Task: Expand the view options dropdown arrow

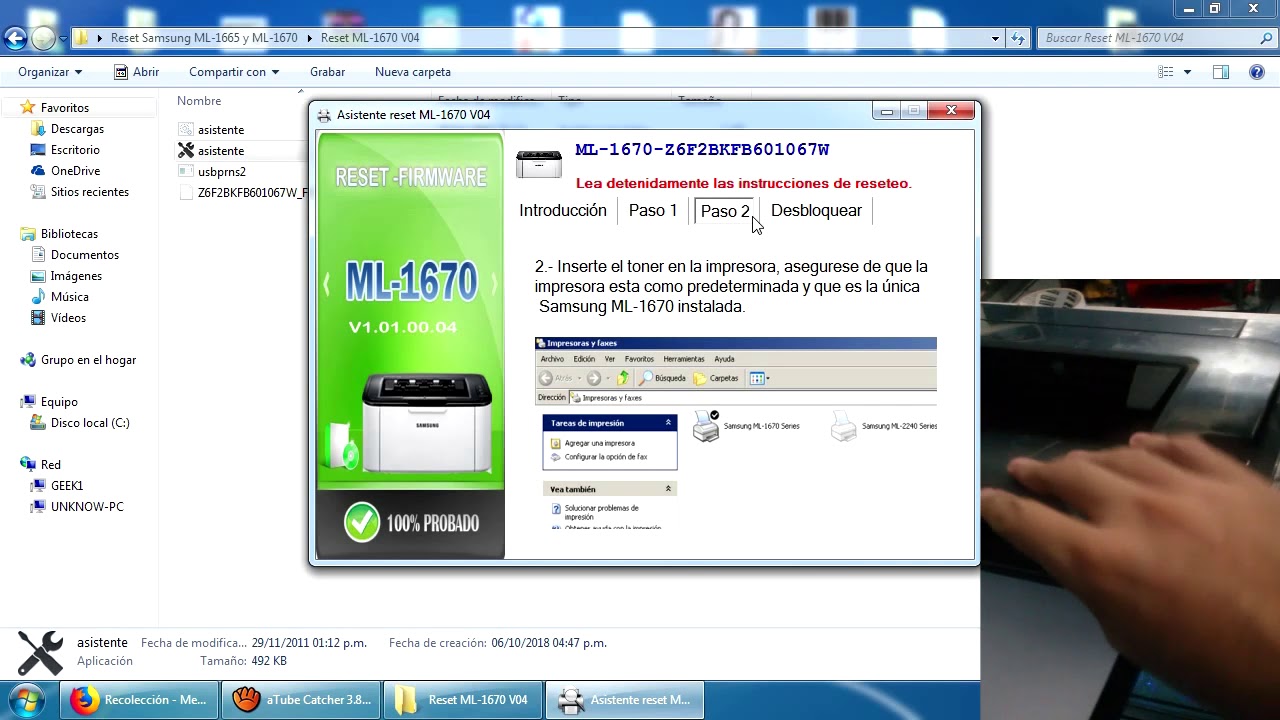Action: point(1187,72)
